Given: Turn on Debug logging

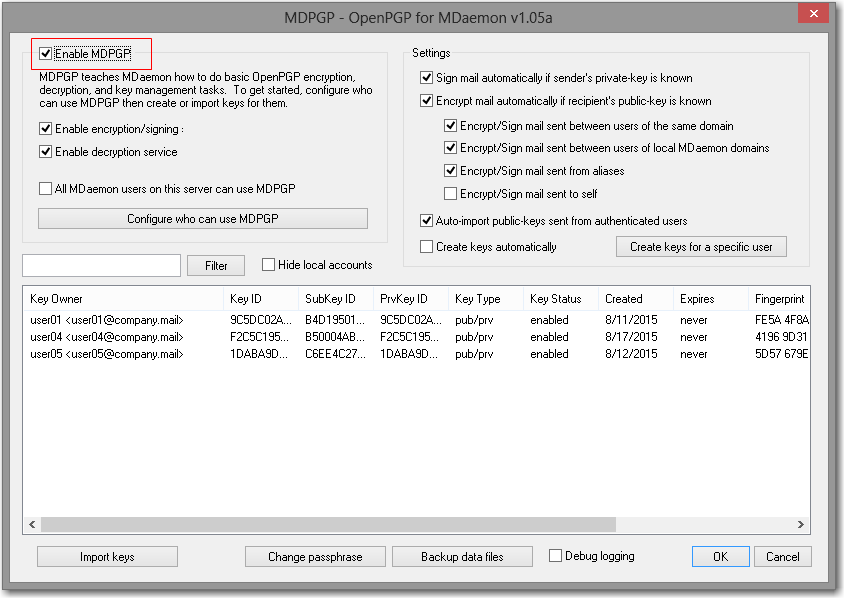Looking at the screenshot, I should [x=554, y=556].
